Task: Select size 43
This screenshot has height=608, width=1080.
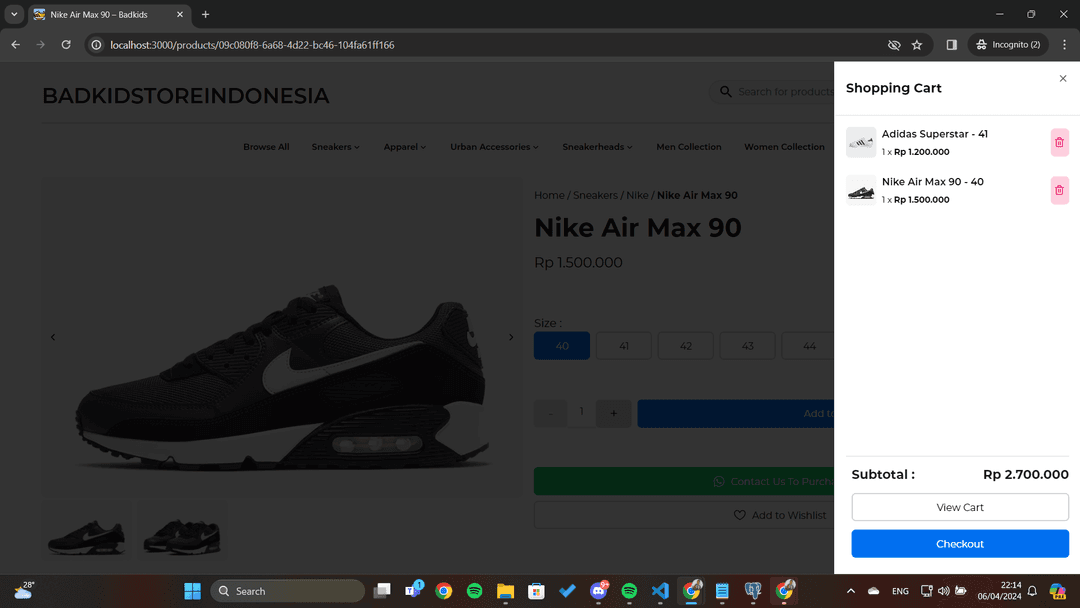Action: (x=747, y=346)
